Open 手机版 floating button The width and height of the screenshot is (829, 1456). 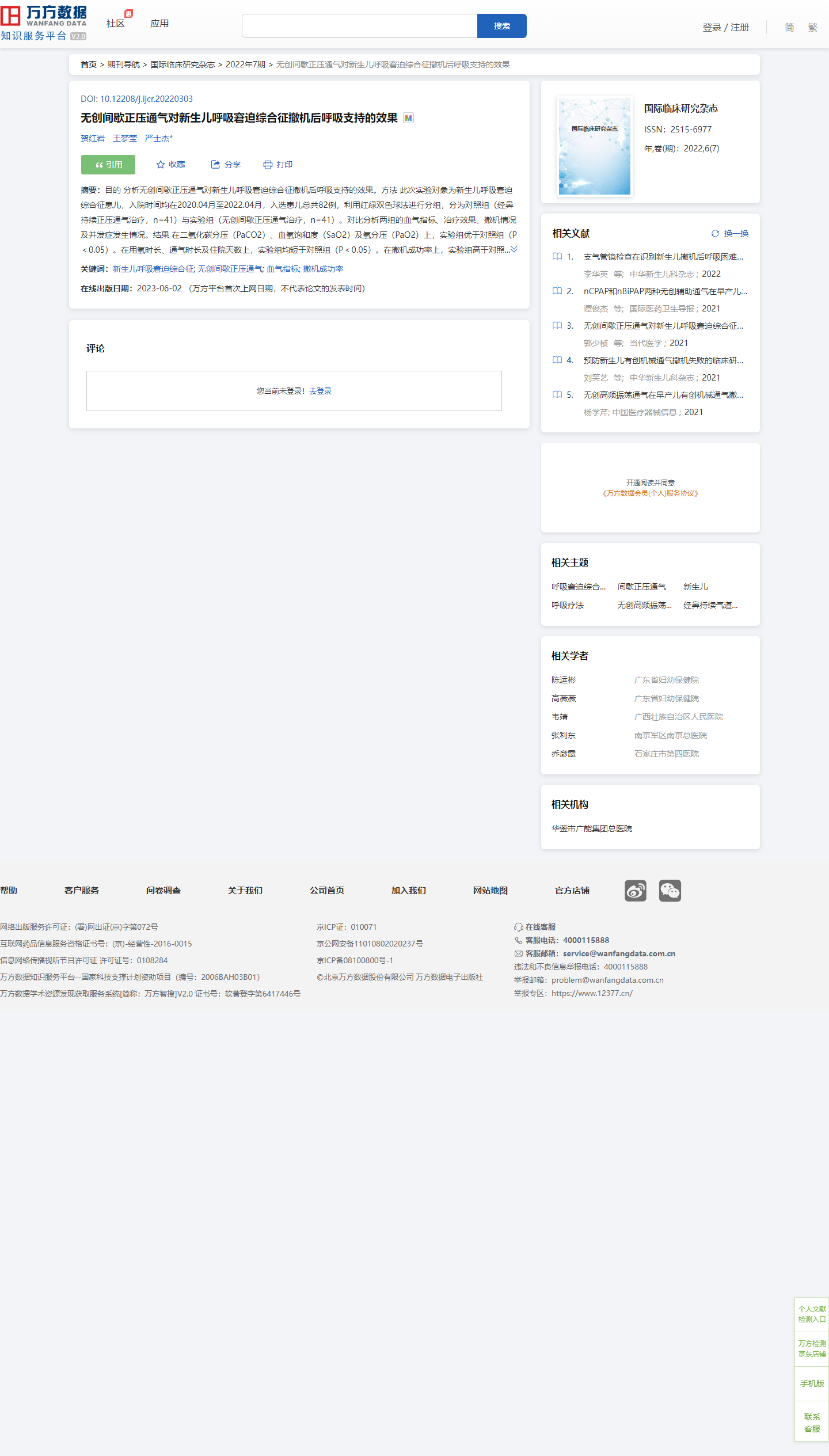coord(812,1383)
